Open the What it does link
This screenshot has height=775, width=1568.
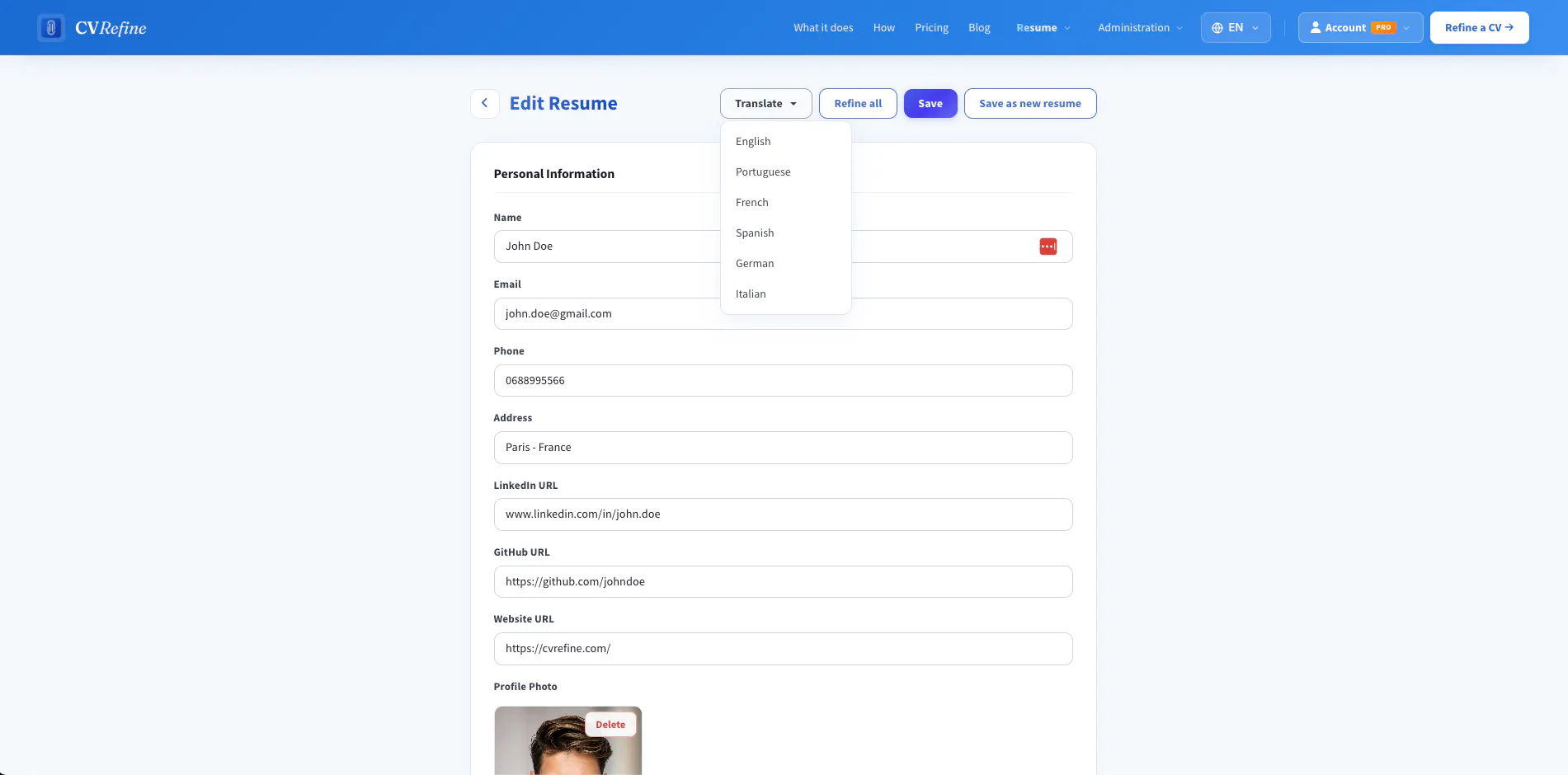point(823,28)
